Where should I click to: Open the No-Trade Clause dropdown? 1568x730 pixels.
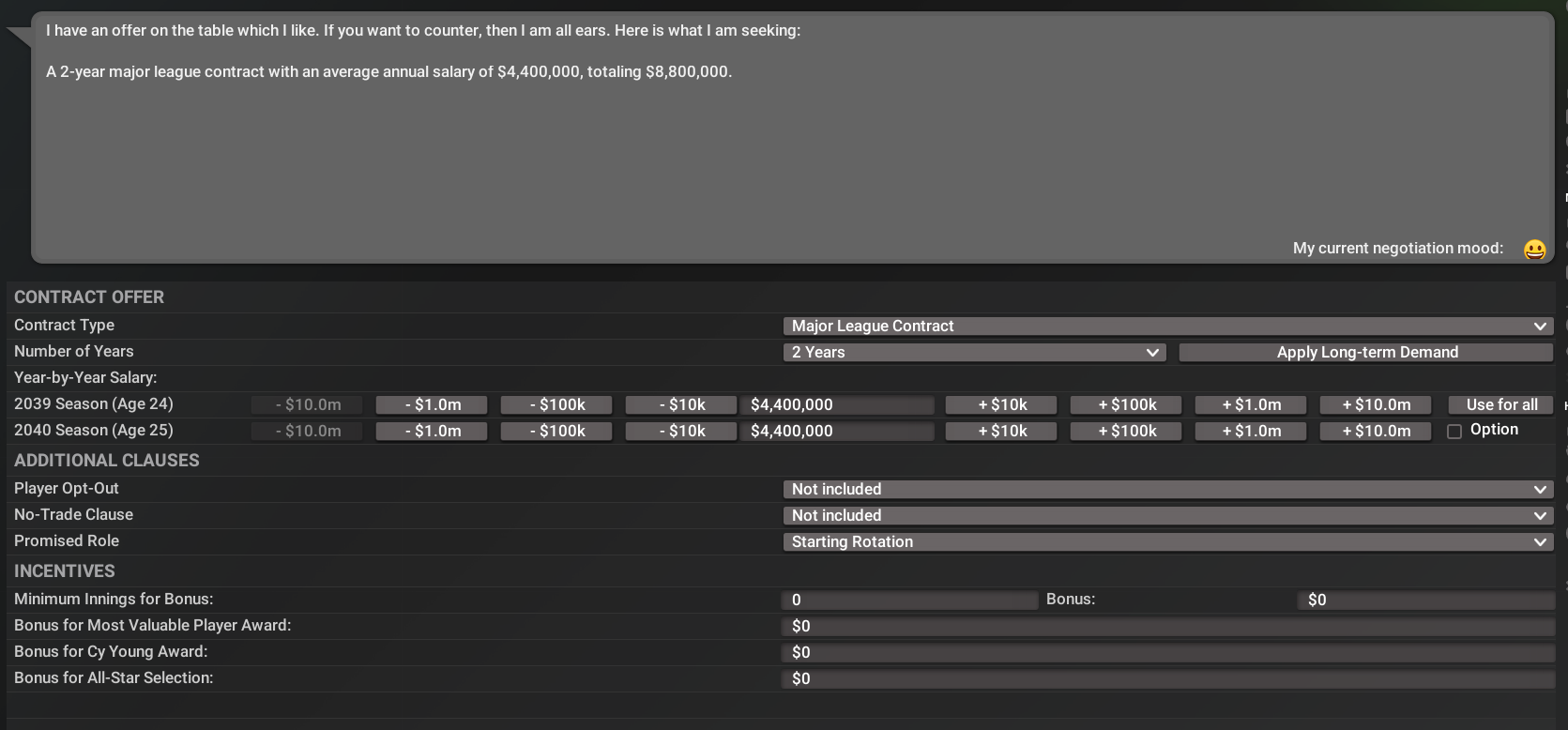coord(1167,515)
